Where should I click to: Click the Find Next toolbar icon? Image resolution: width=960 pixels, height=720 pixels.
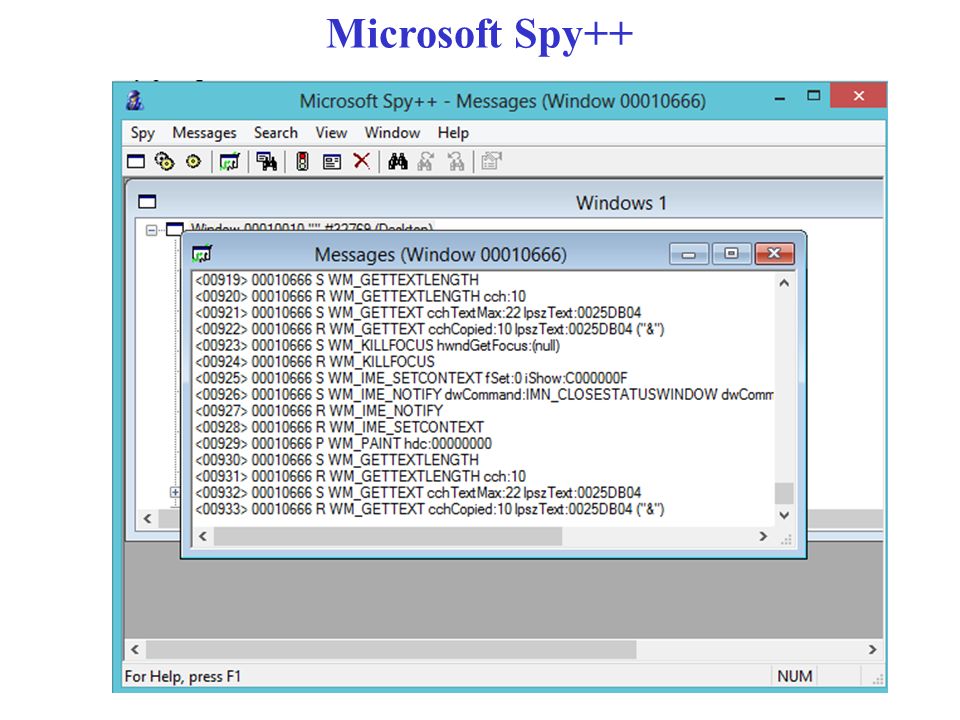(x=426, y=162)
